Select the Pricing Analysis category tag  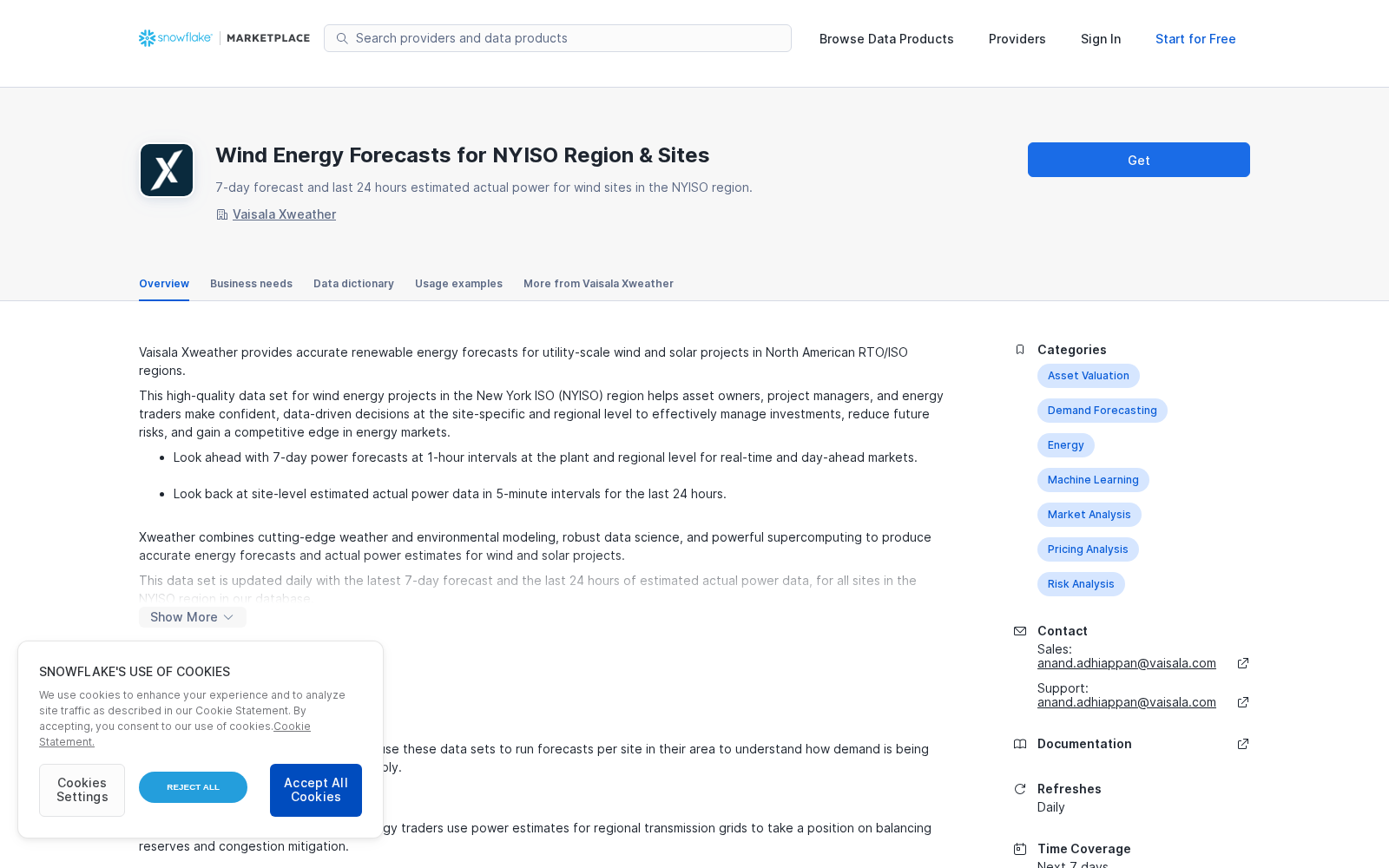[x=1088, y=549]
